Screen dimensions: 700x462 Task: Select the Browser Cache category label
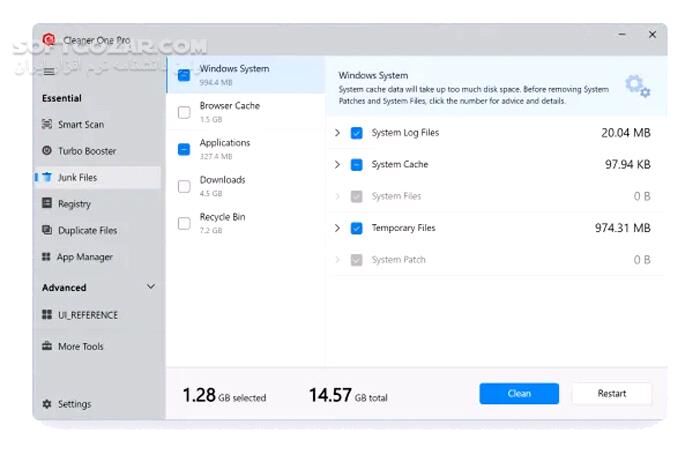[230, 106]
